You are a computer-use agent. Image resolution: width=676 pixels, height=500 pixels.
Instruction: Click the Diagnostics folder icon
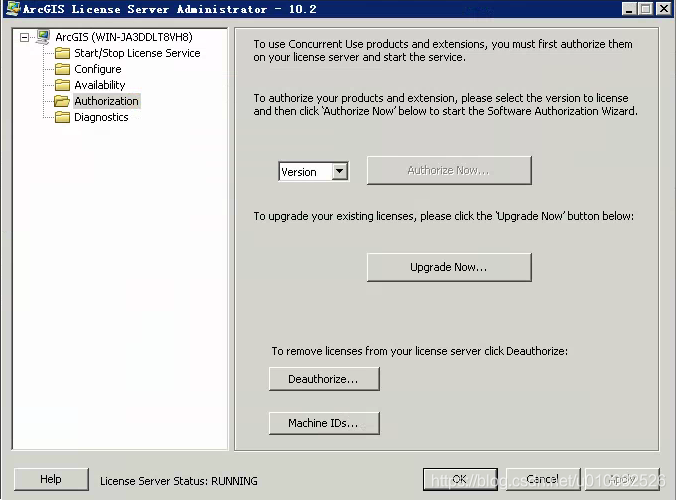pyautogui.click(x=63, y=117)
